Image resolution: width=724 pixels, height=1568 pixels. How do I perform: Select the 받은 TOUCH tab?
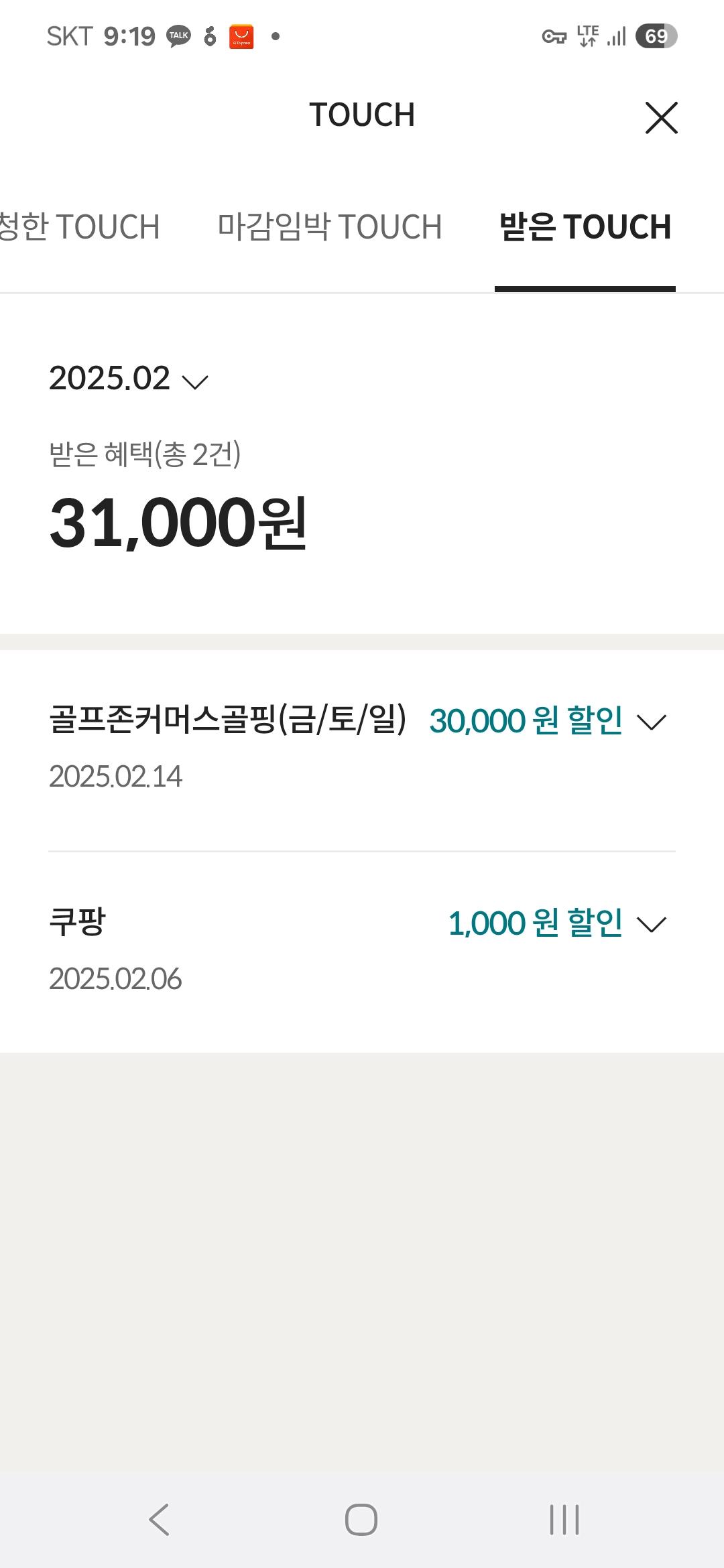(x=585, y=226)
